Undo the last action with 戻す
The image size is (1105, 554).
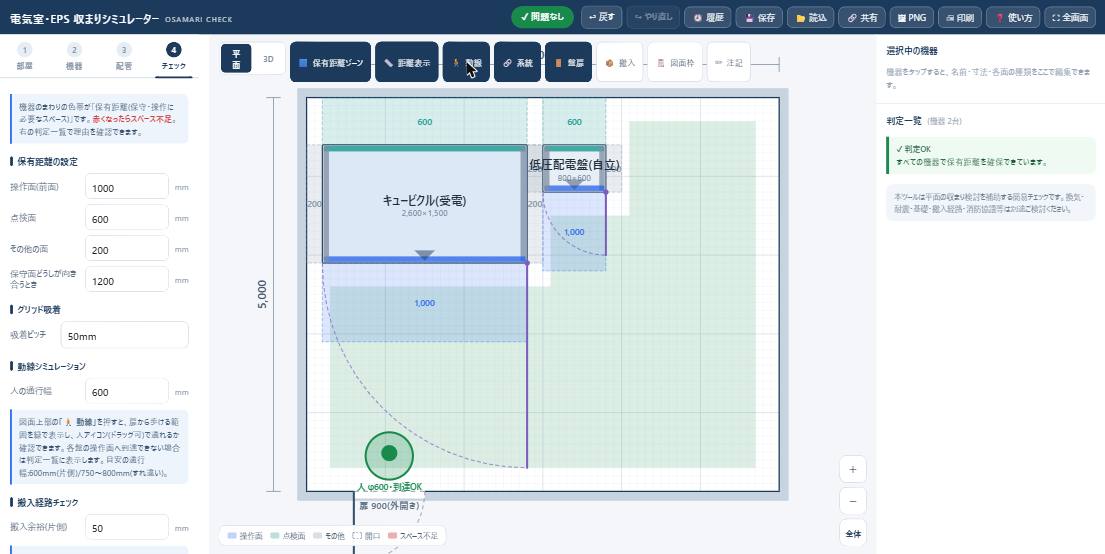pos(601,18)
